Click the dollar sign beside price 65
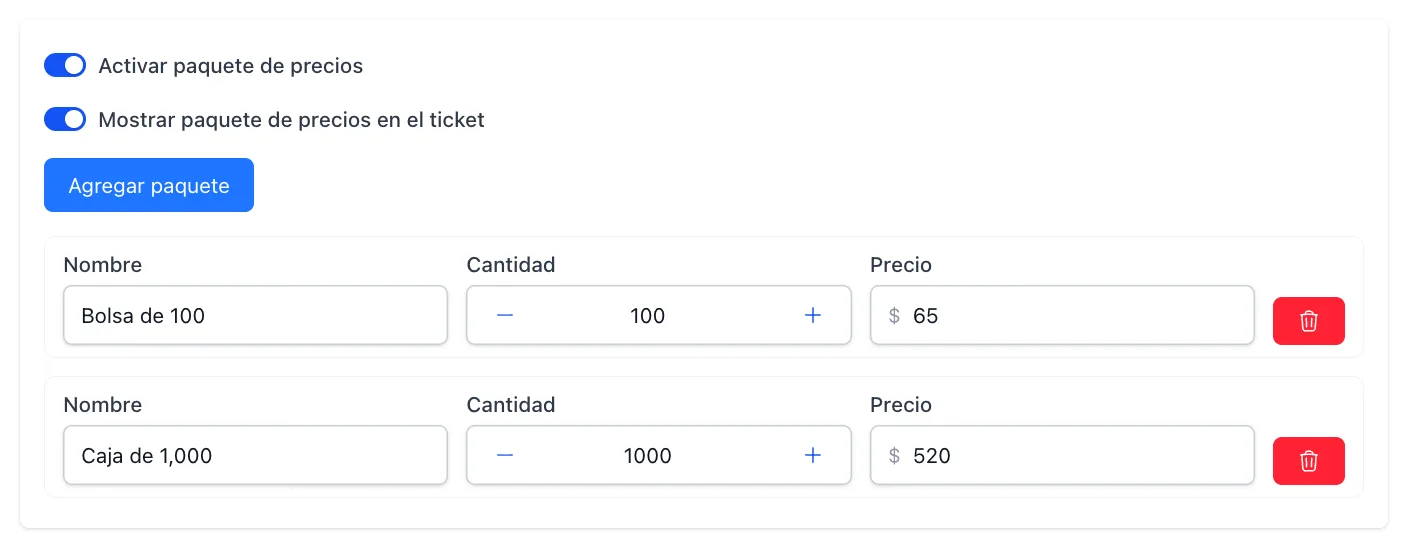This screenshot has height=549, width=1408. [894, 316]
